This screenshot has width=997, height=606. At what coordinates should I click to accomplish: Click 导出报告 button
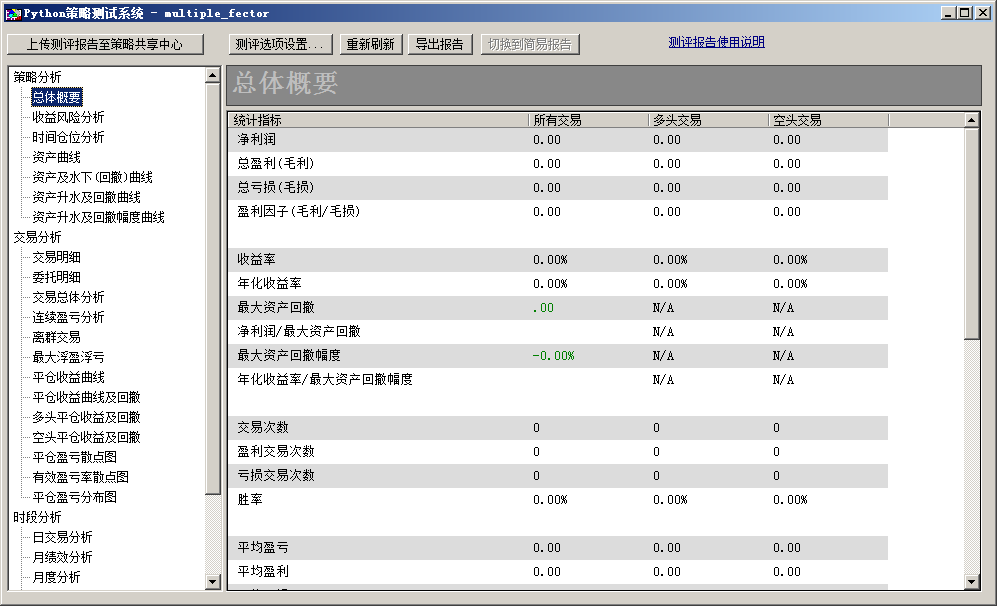point(439,45)
